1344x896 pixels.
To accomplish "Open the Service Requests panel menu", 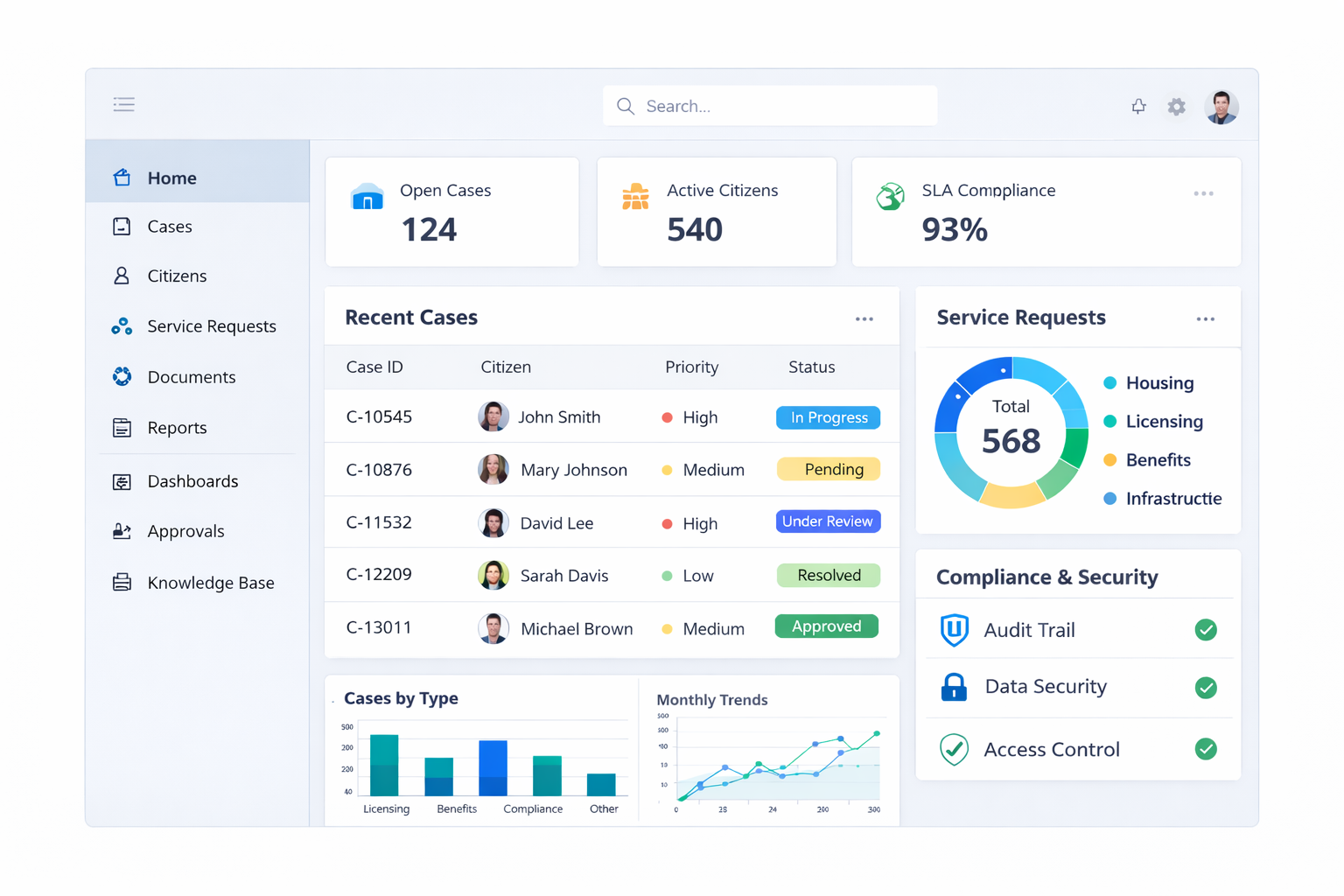I will tap(1206, 319).
